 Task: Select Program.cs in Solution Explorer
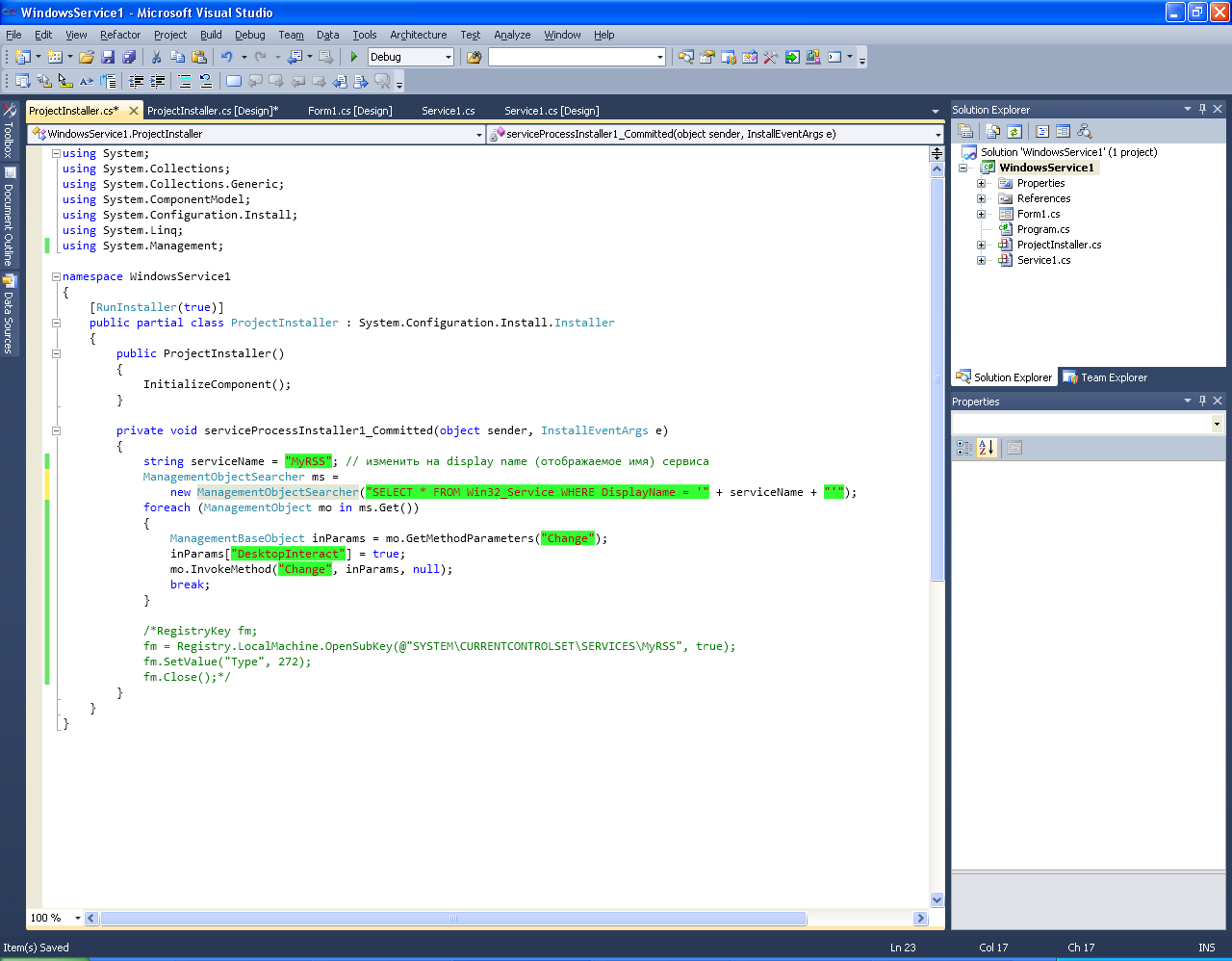coord(1043,229)
